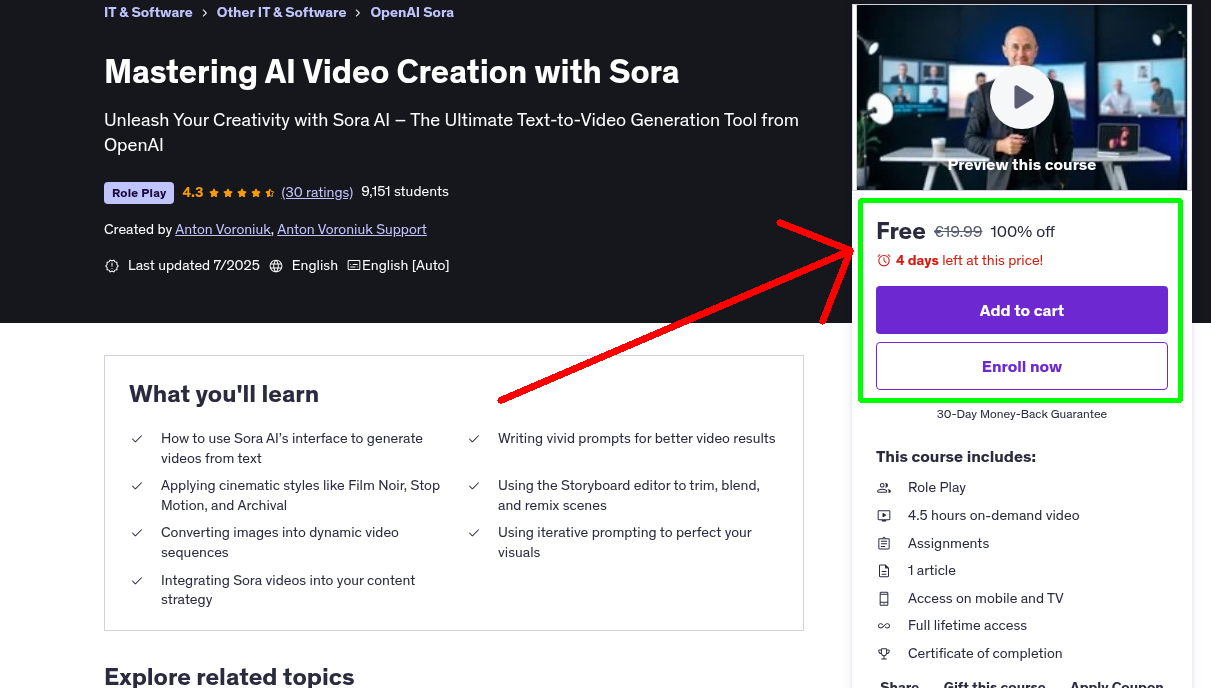Click checkmark beside cinematic styles item
The image size is (1211, 688).
pos(137,485)
